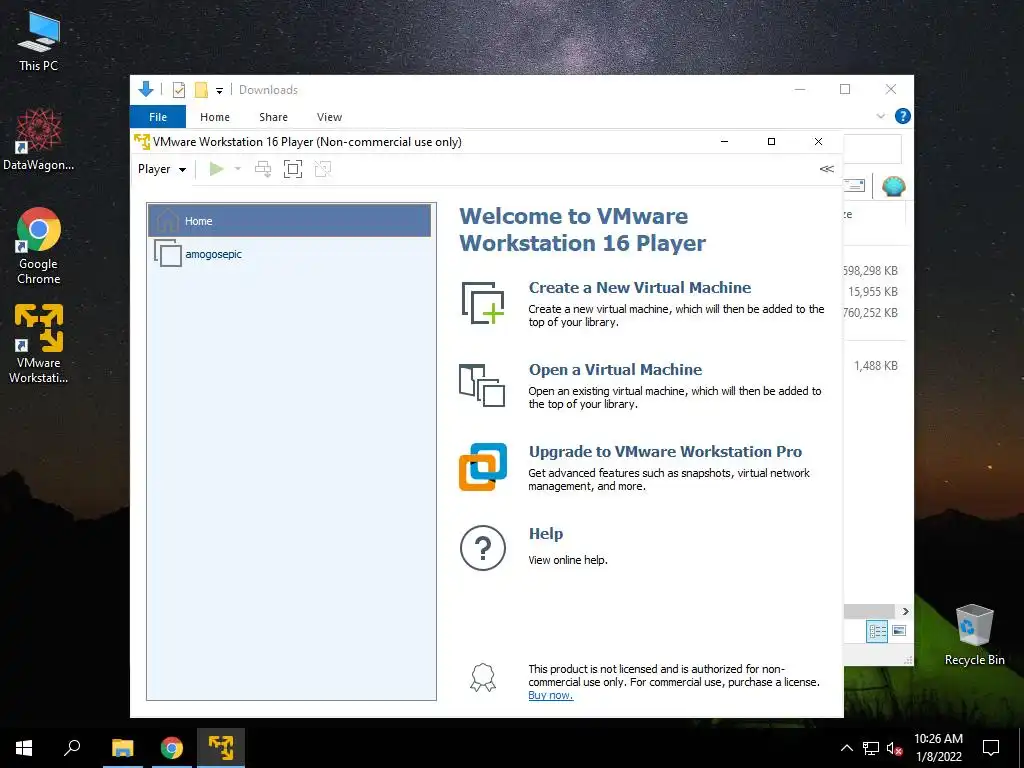
Task: Collapse the library with double chevron
Action: 826,169
